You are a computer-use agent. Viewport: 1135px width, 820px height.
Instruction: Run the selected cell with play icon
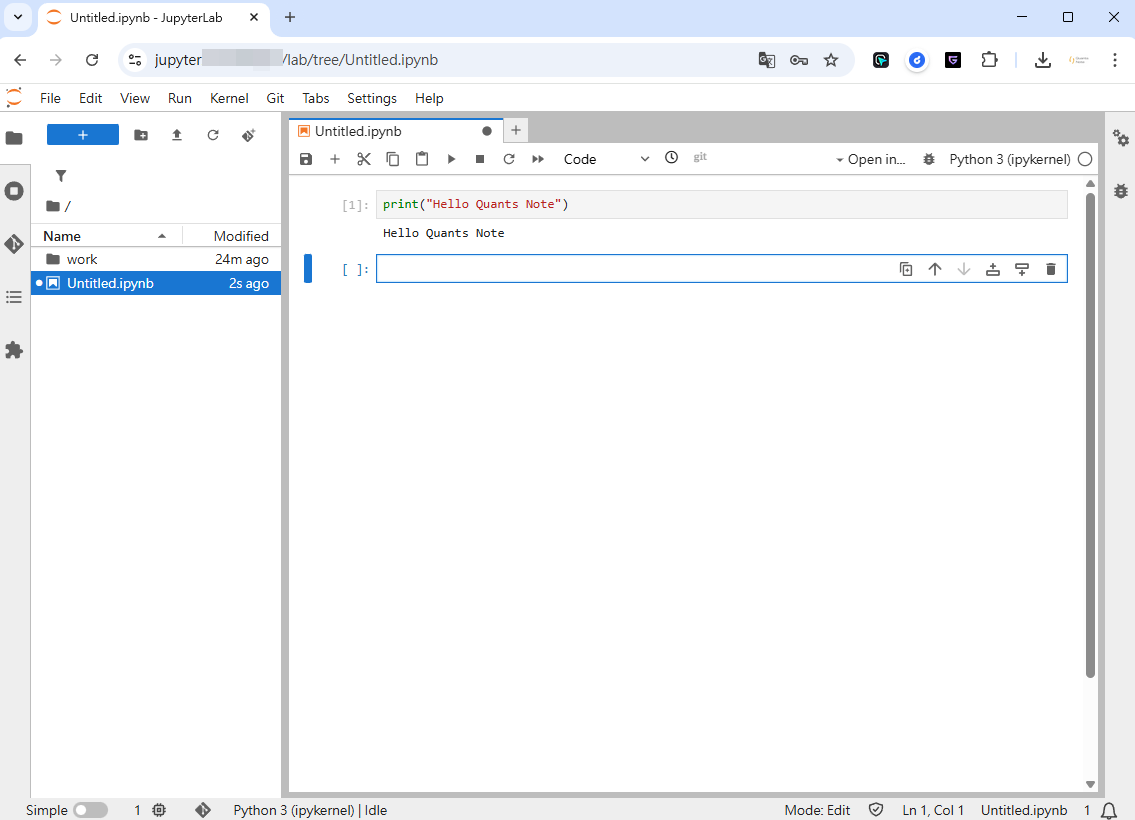451,159
